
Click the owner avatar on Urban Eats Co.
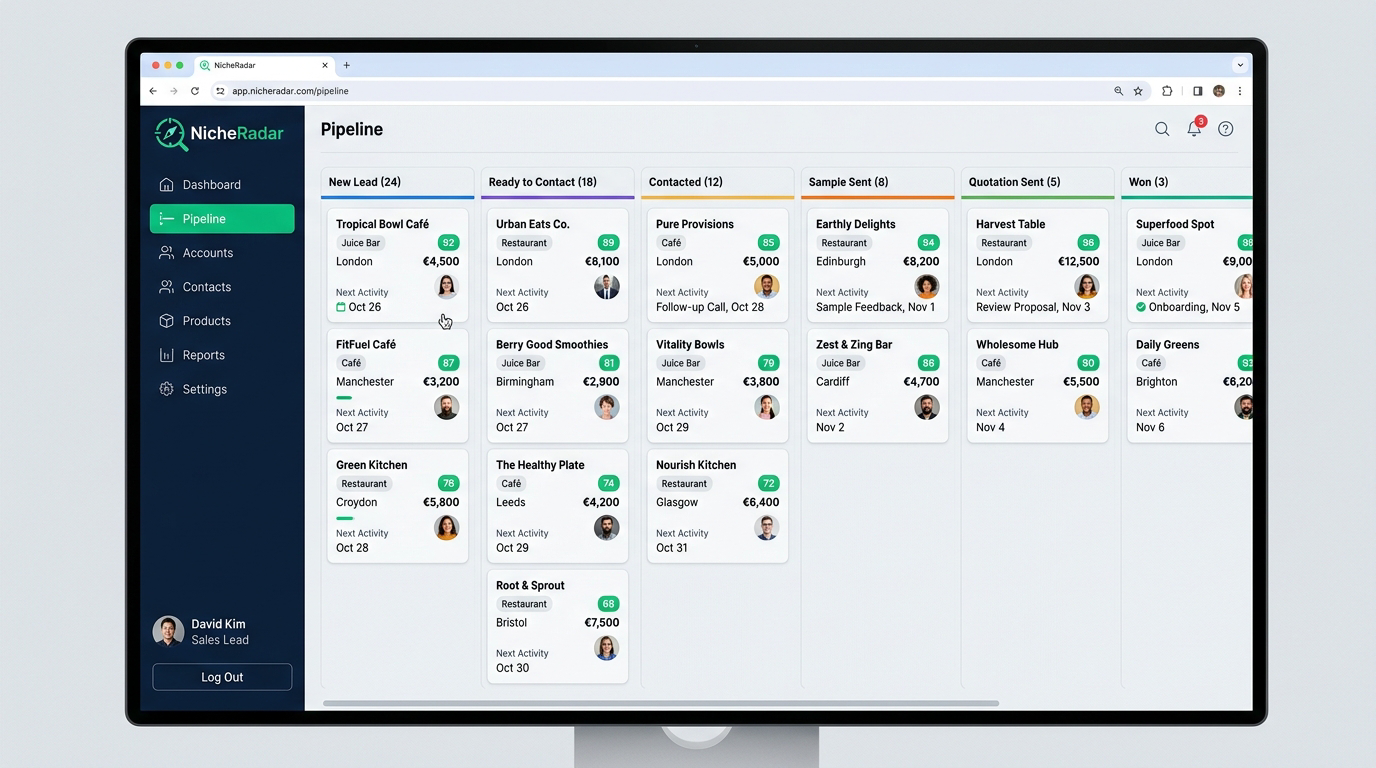coord(607,287)
